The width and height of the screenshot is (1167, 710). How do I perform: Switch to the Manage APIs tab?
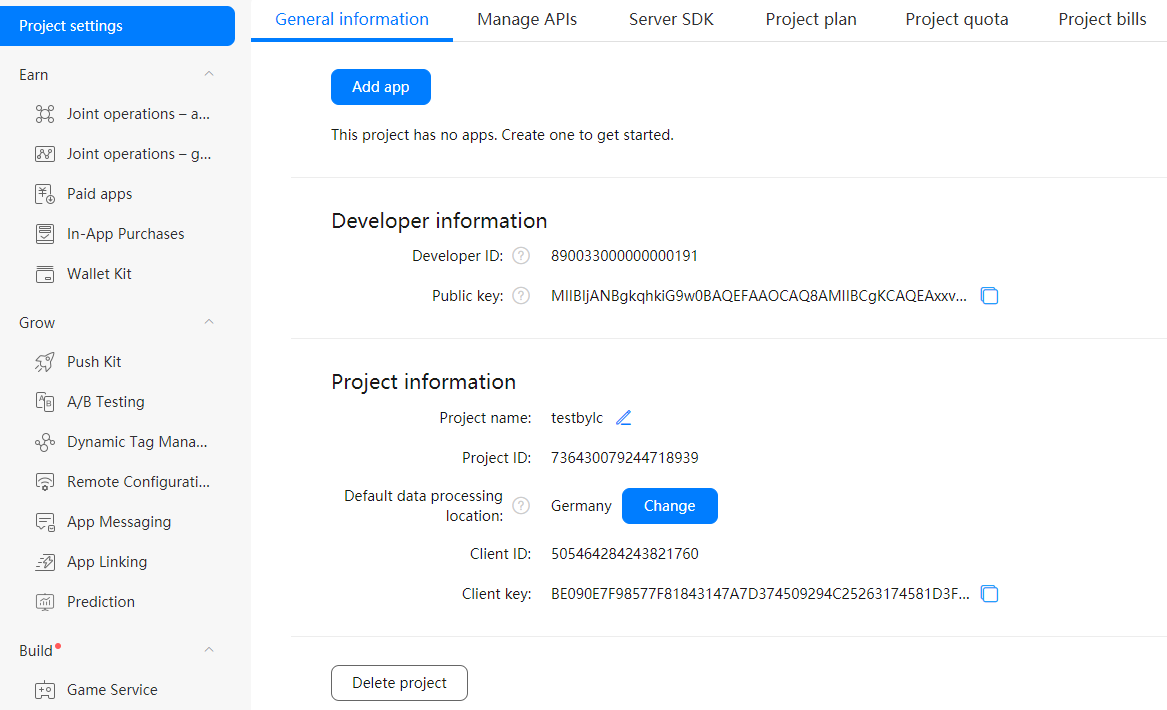pyautogui.click(x=527, y=20)
